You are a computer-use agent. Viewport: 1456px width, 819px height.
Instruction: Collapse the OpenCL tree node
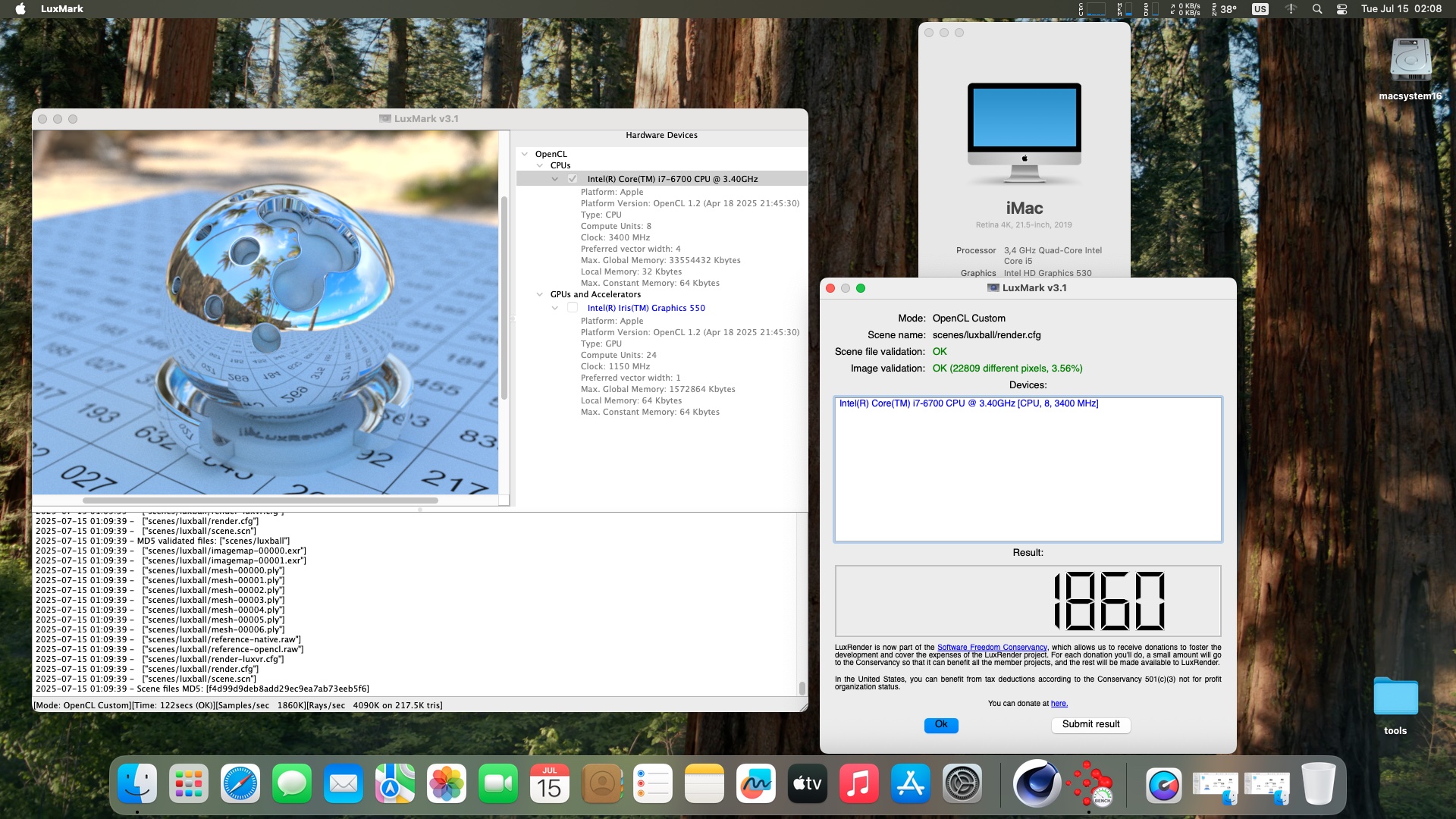click(524, 154)
